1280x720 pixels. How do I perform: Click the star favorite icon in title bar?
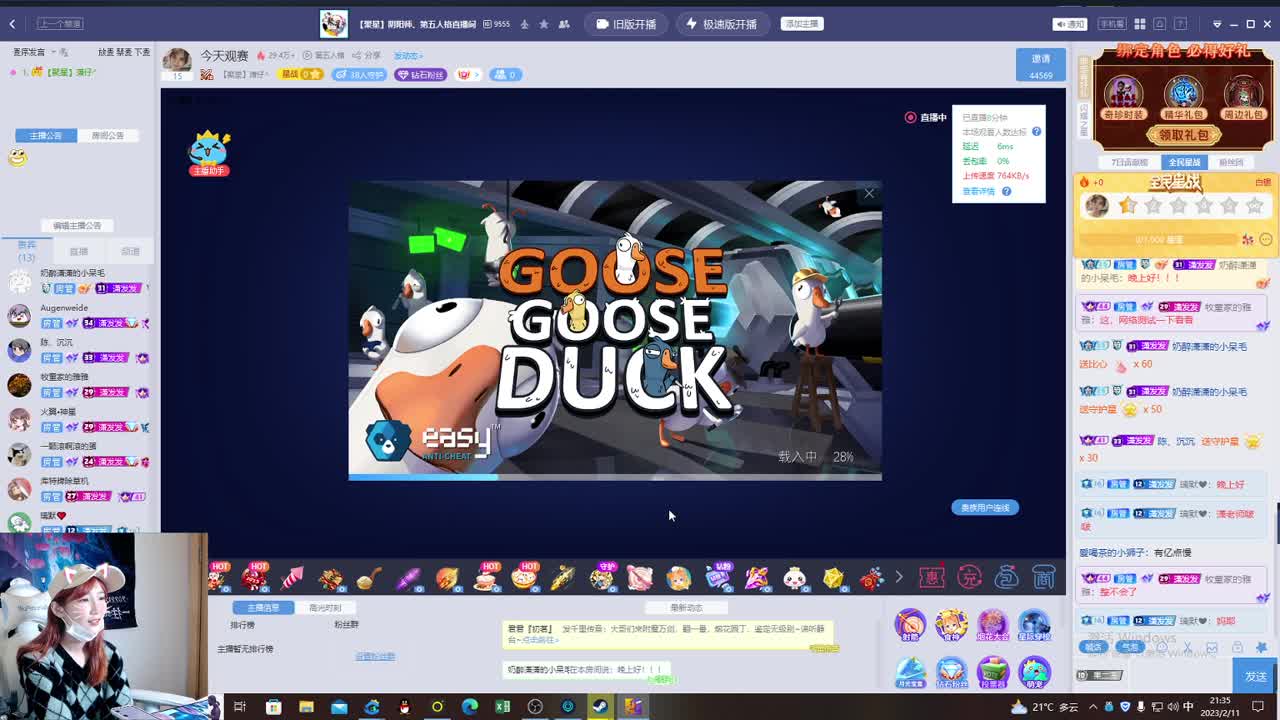pyautogui.click(x=543, y=24)
